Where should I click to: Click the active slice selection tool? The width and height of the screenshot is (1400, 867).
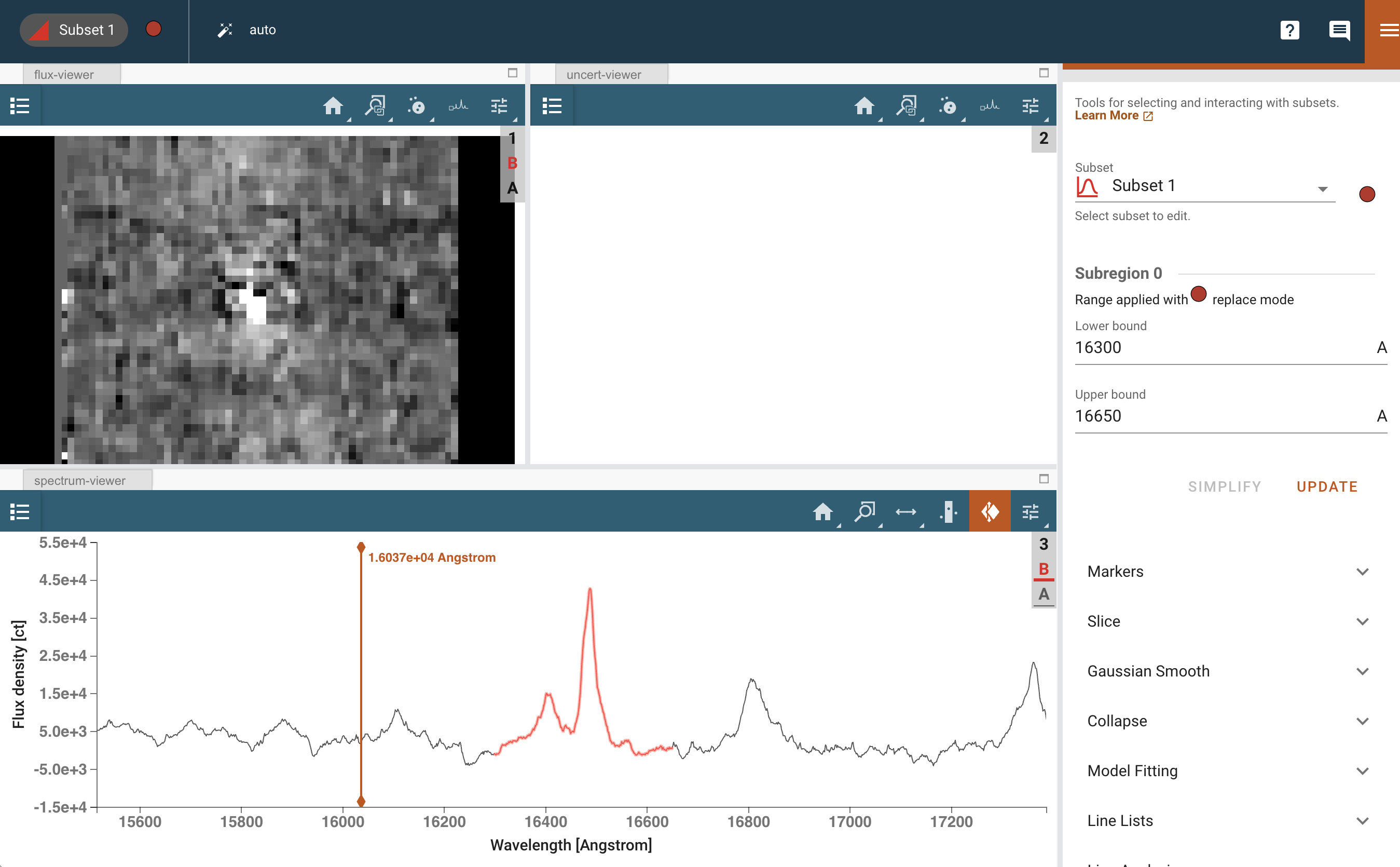point(990,511)
